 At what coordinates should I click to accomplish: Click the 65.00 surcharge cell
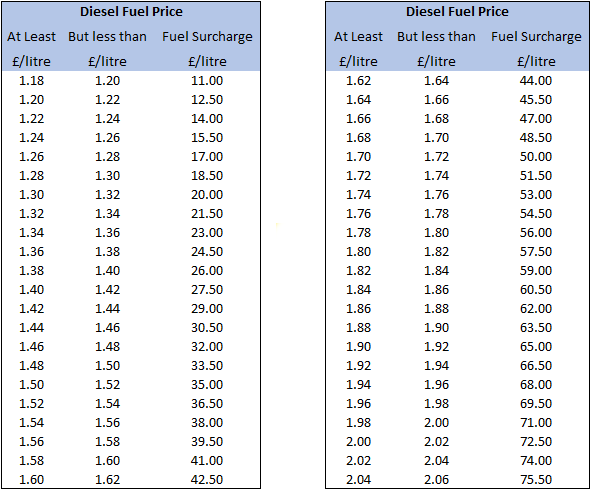[x=536, y=347]
